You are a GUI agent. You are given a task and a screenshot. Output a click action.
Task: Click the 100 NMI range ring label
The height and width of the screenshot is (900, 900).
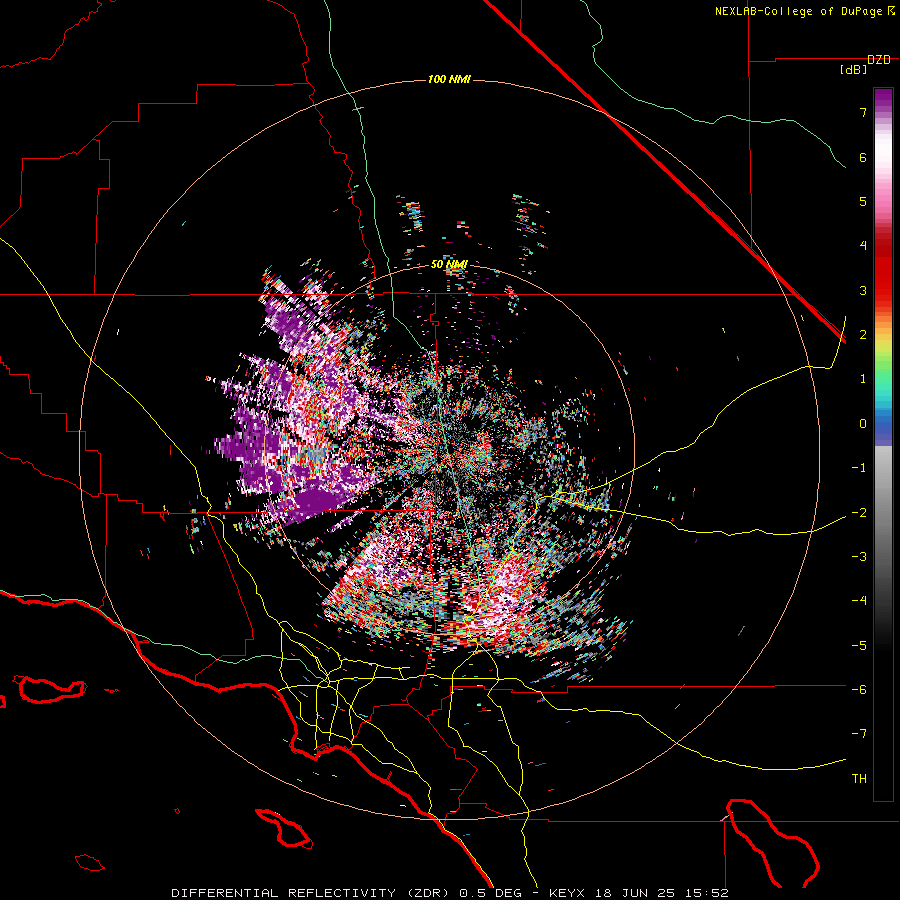[x=449, y=79]
